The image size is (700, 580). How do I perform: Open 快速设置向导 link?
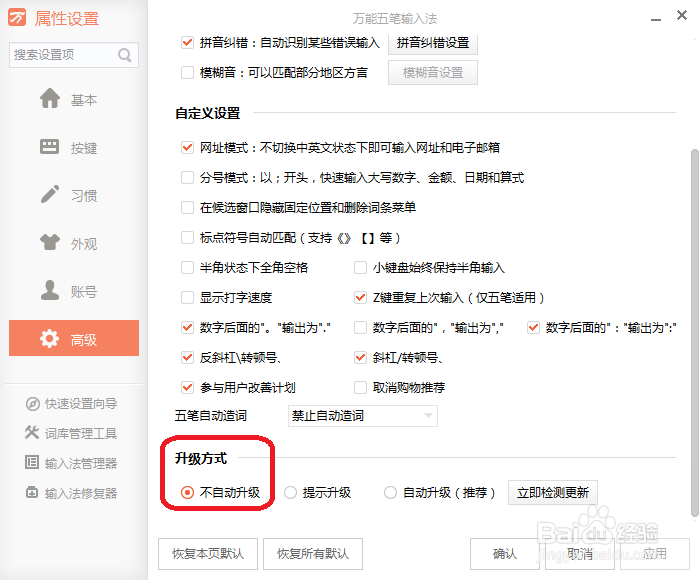[81, 404]
